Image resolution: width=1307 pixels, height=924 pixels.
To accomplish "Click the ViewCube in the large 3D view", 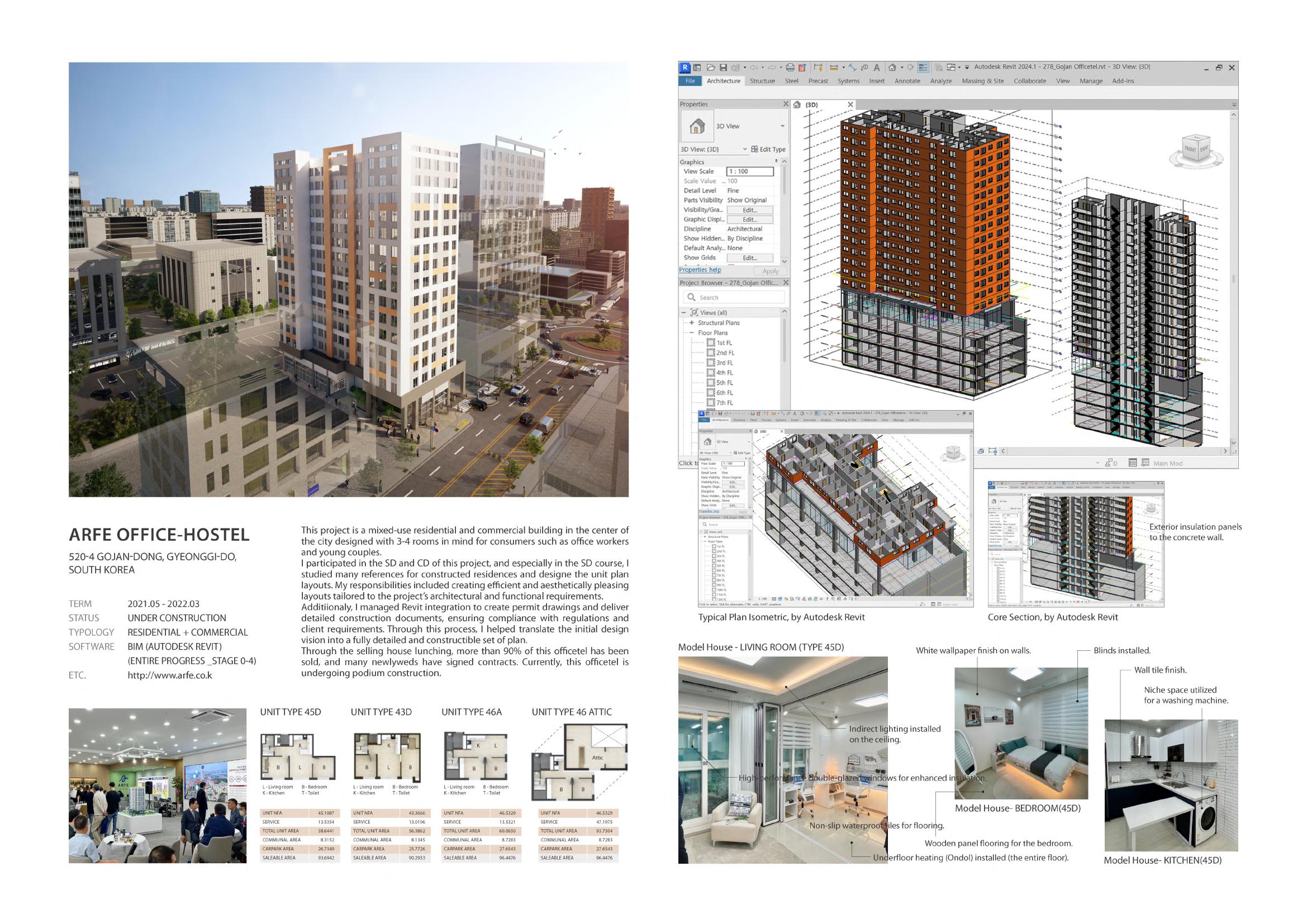I will point(1196,150).
